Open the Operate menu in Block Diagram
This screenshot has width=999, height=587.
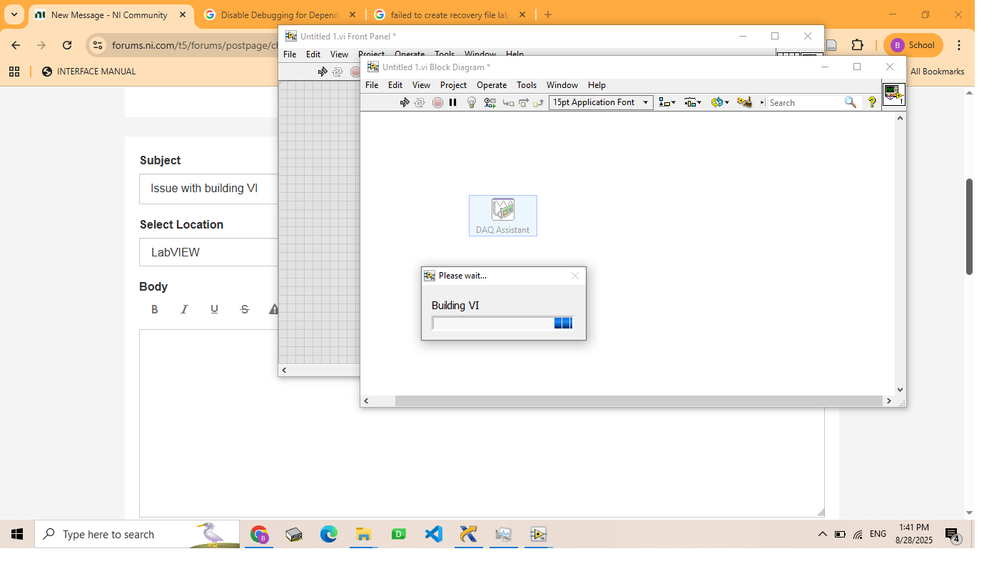tap(491, 85)
